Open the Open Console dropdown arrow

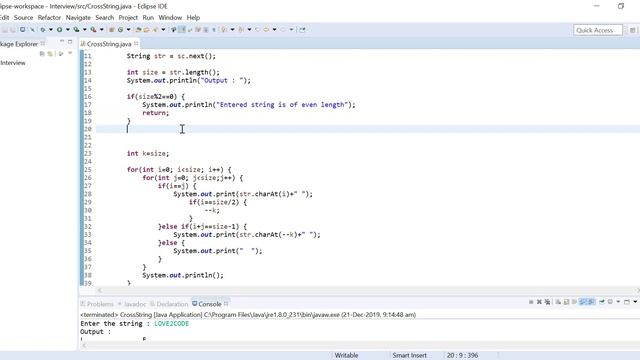[x=635, y=302]
